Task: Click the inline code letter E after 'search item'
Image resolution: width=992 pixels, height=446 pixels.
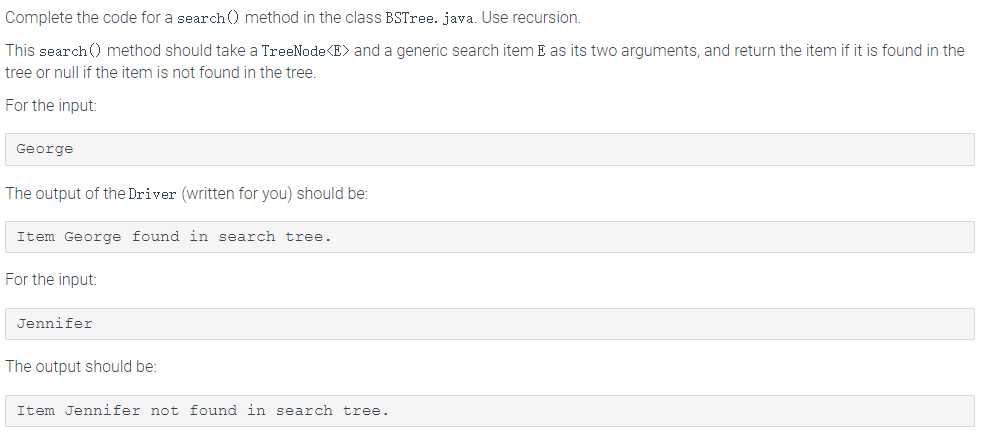Action: (x=541, y=51)
